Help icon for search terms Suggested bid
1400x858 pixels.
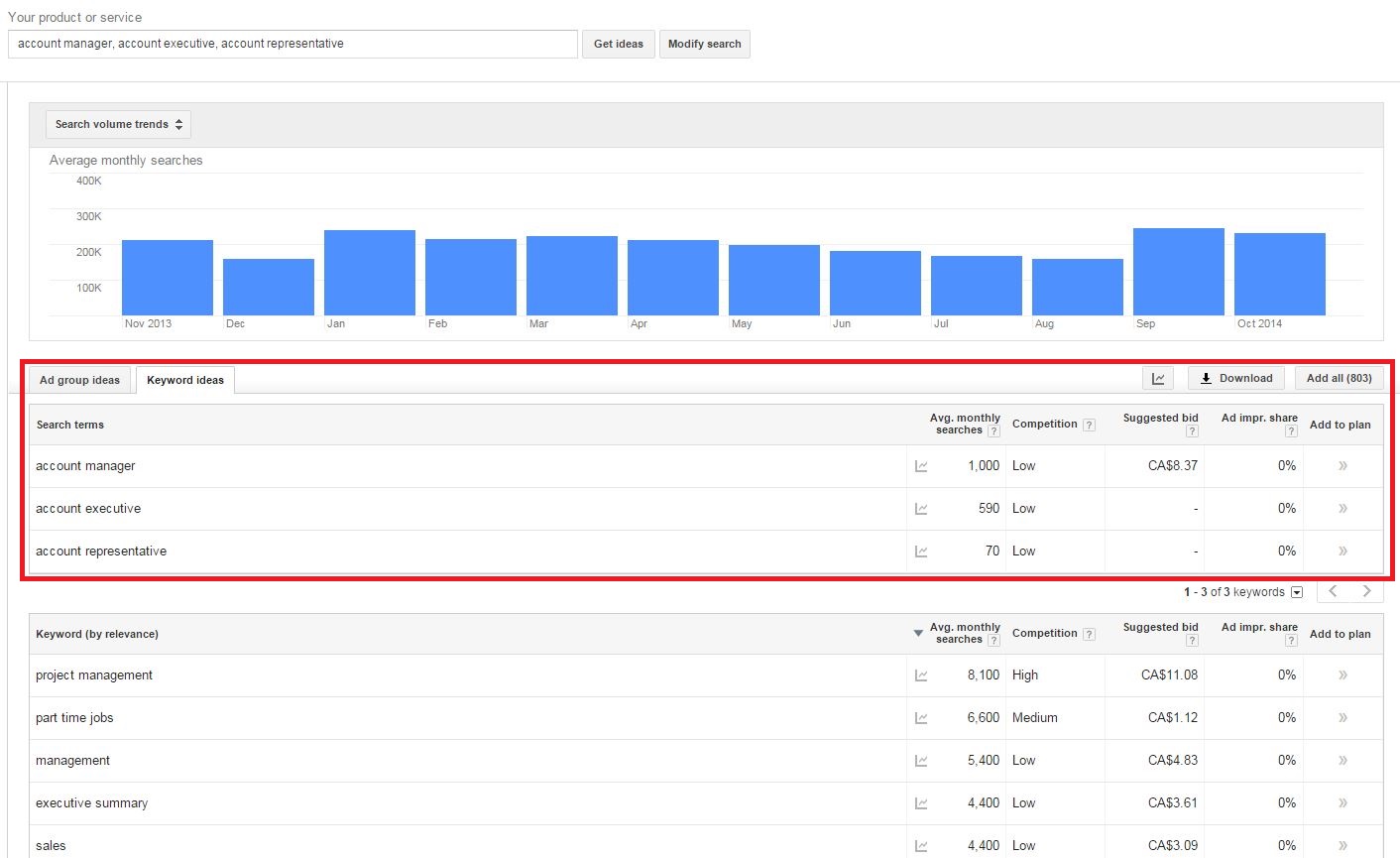pyautogui.click(x=1192, y=430)
